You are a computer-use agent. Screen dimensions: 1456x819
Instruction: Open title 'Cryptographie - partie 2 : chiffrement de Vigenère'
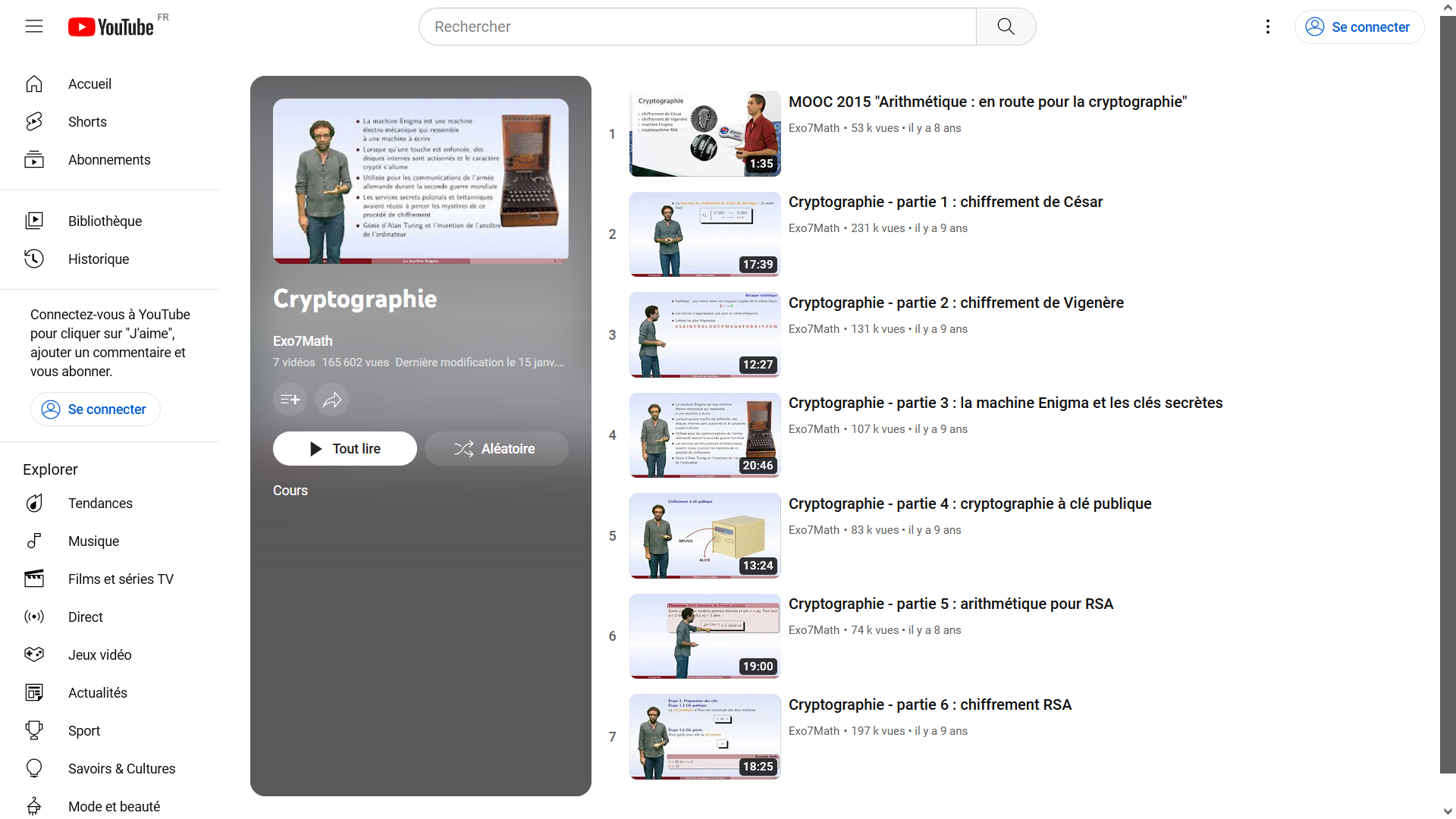point(956,303)
